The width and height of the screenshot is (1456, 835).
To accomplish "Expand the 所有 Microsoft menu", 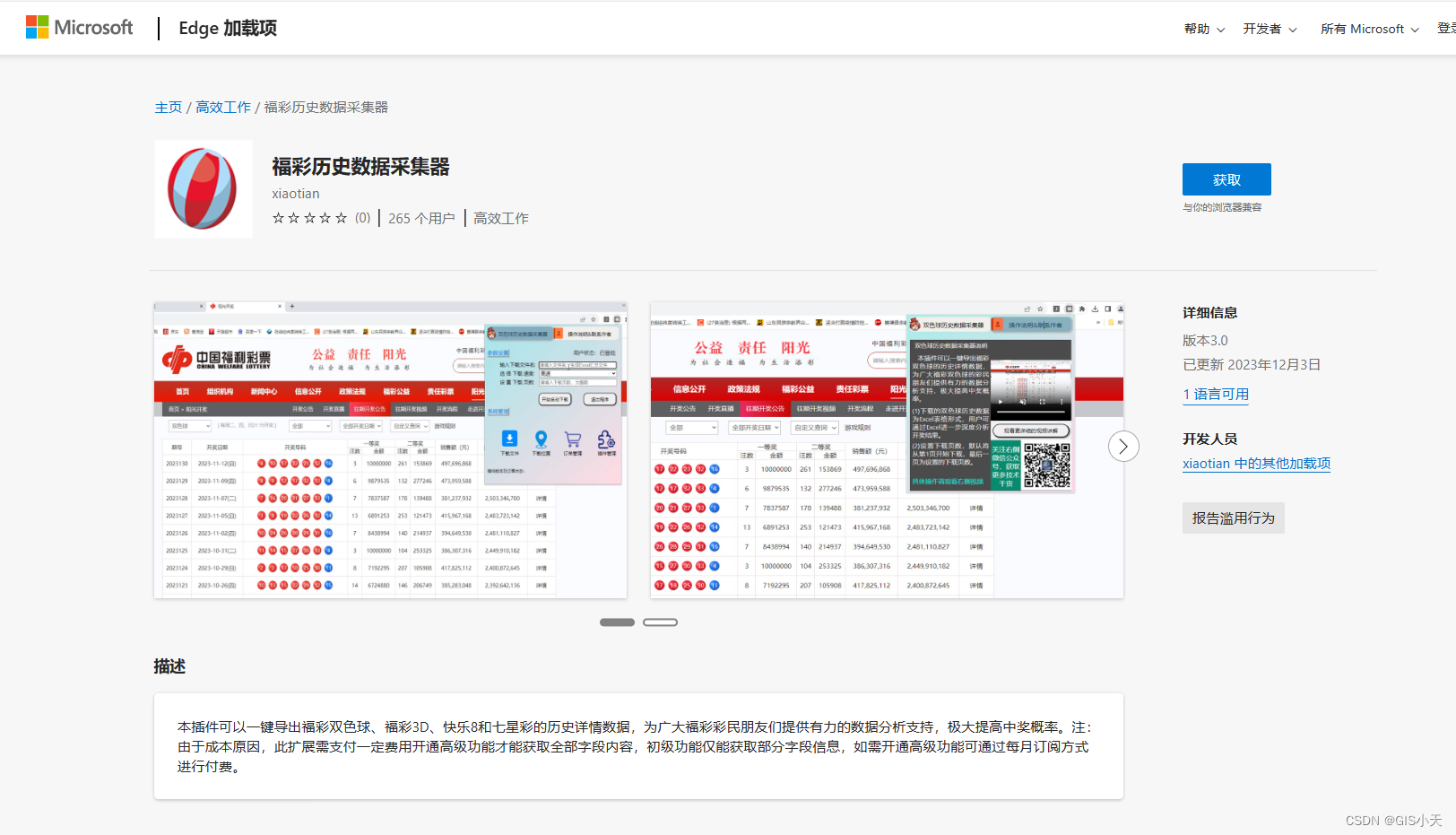I will click(1369, 29).
